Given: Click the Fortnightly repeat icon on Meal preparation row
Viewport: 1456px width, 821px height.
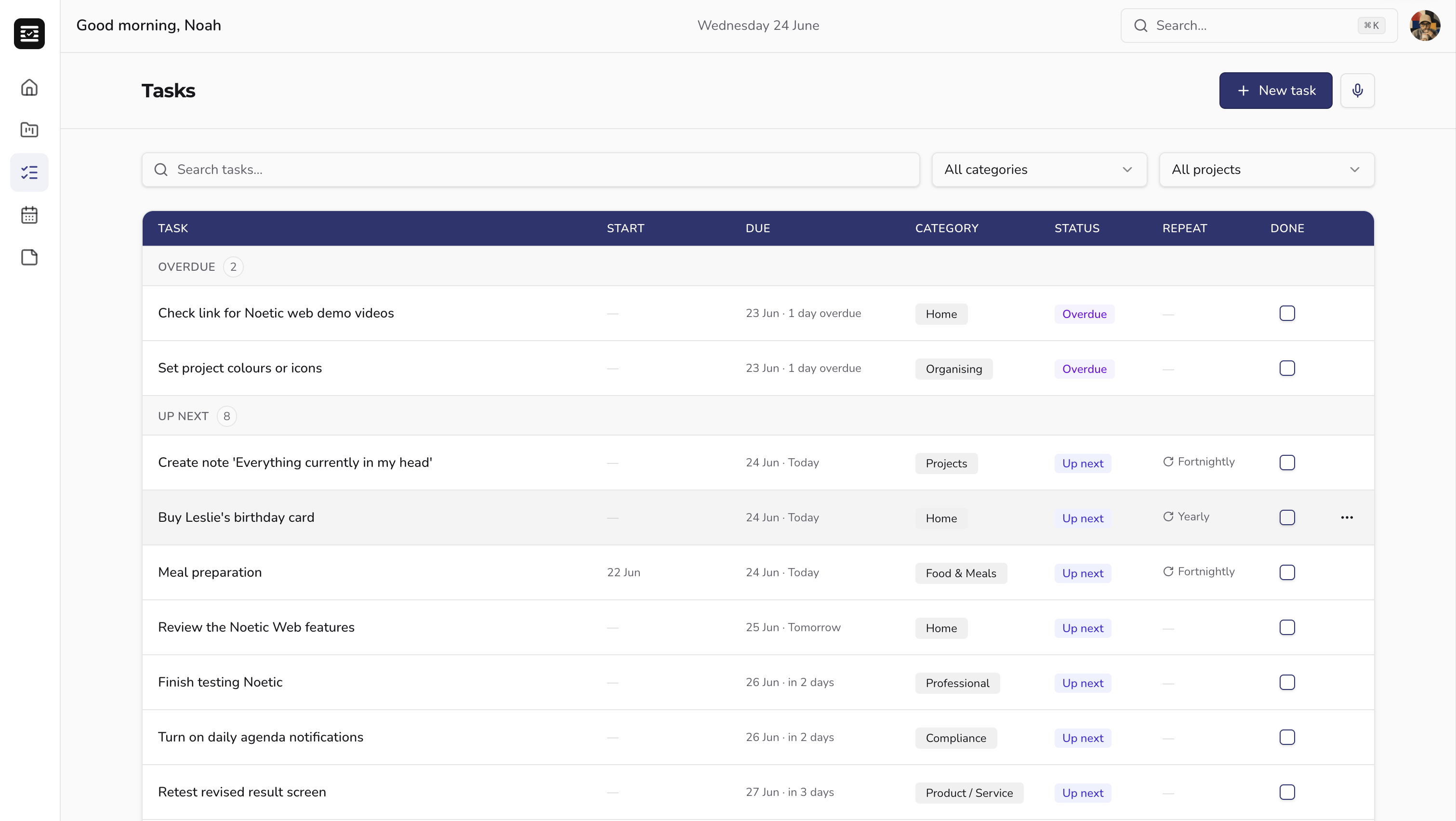Looking at the screenshot, I should tap(1168, 571).
